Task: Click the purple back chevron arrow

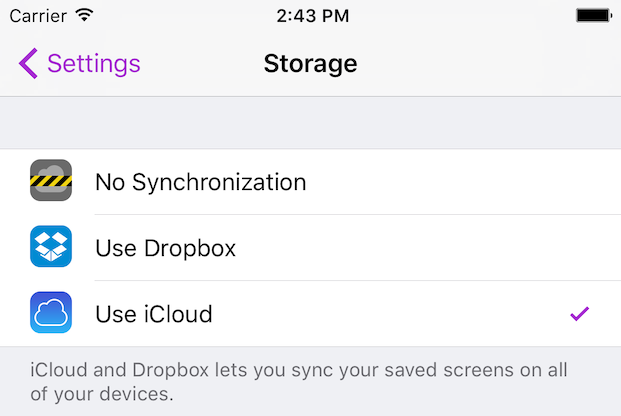Action: pos(28,63)
